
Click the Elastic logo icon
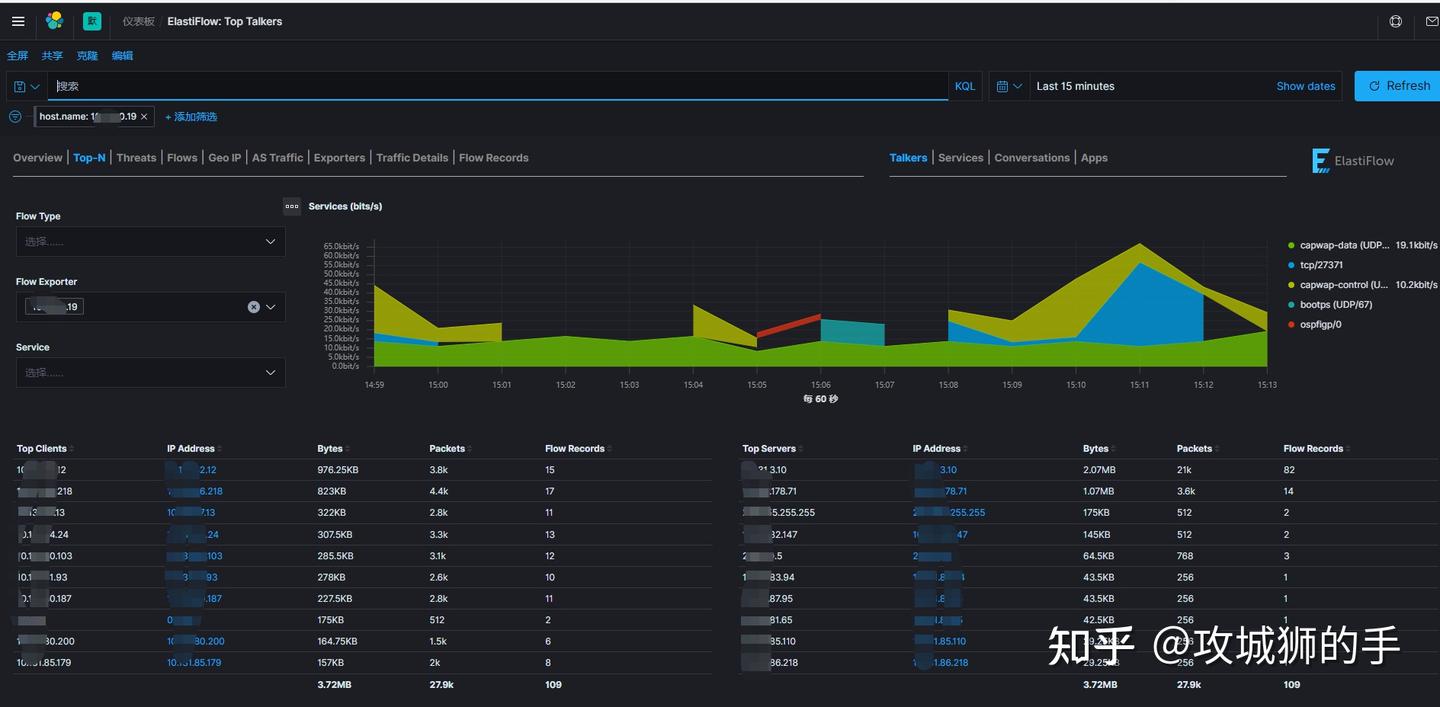(x=54, y=21)
